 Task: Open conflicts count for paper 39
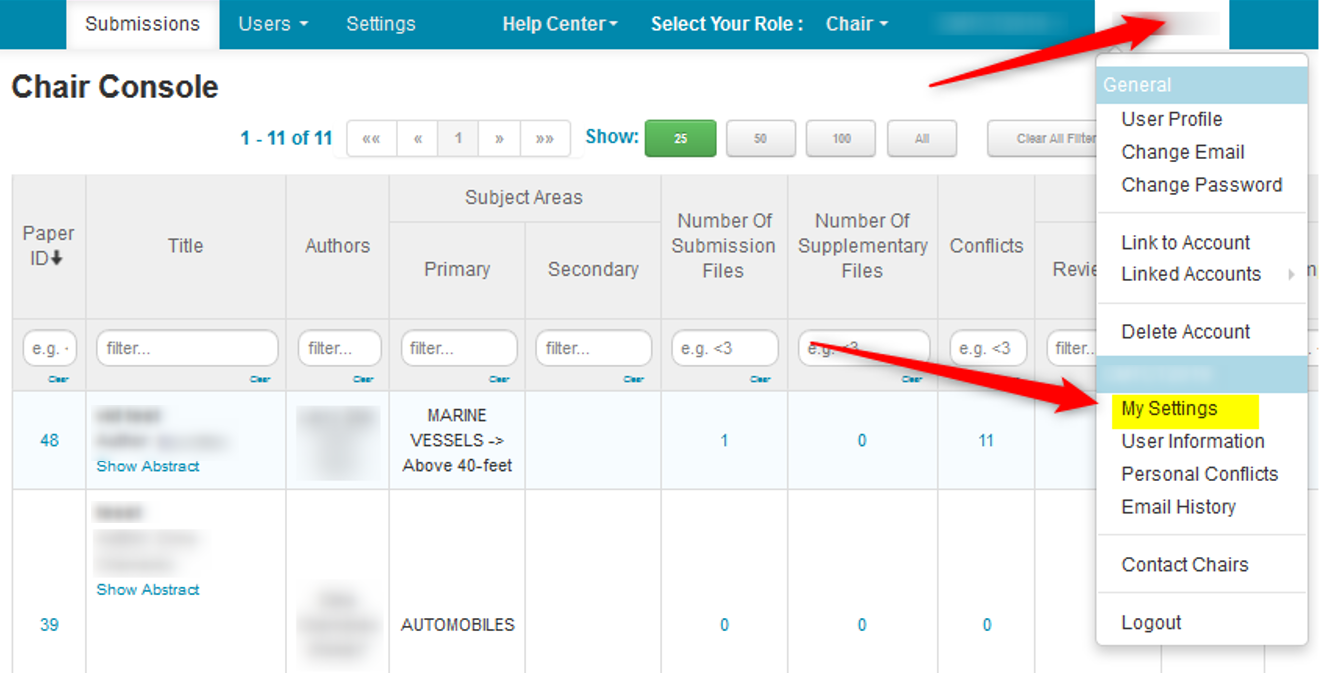(987, 625)
